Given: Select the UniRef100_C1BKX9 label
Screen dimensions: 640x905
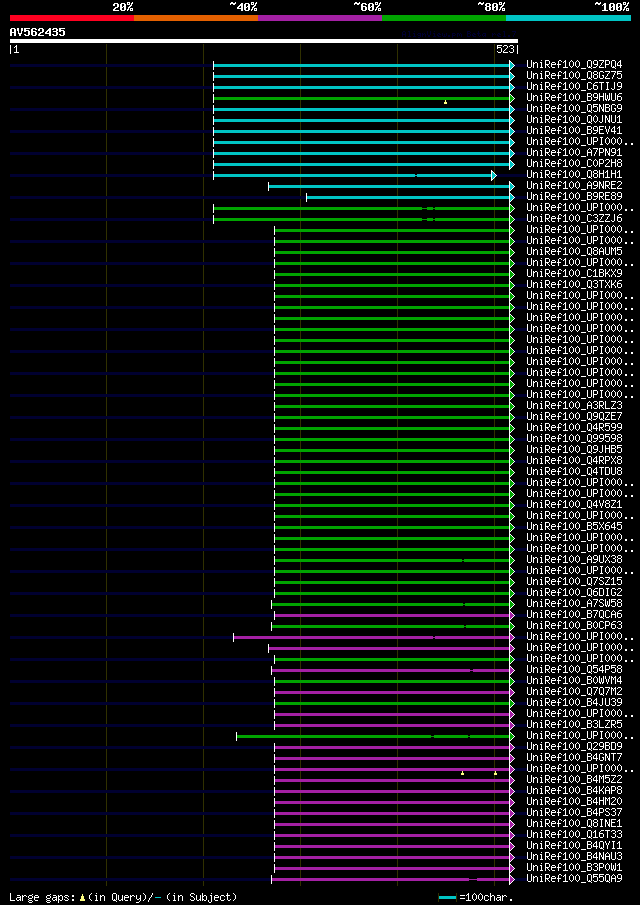Looking at the screenshot, I should click(x=574, y=274).
